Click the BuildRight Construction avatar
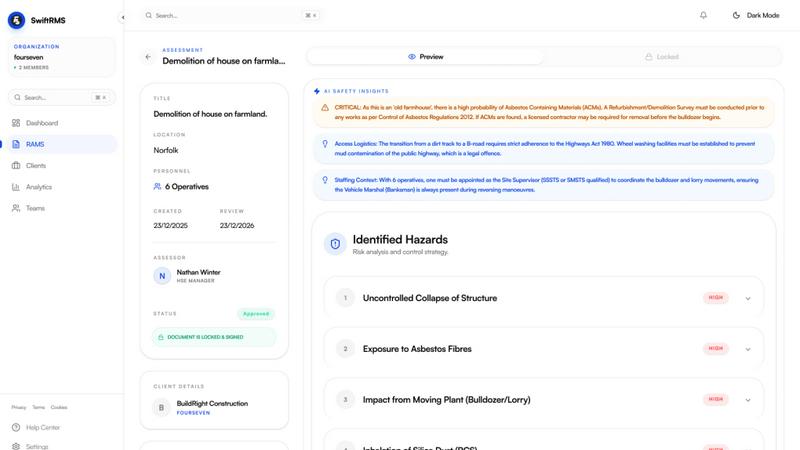The height and width of the screenshot is (450, 800). 161,408
